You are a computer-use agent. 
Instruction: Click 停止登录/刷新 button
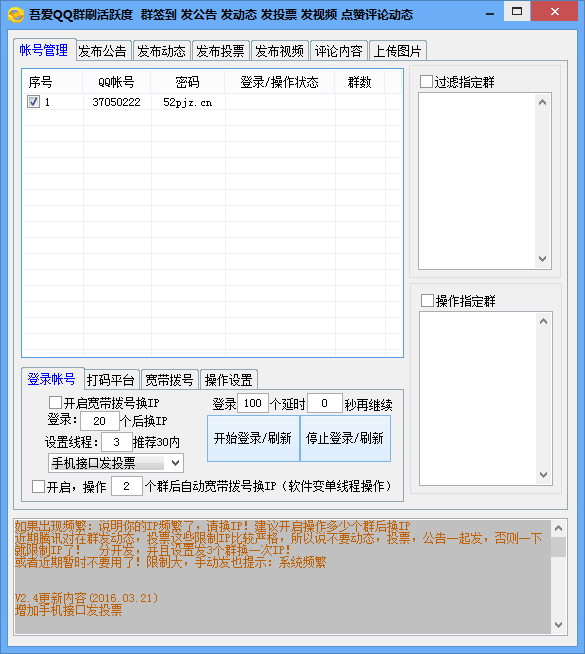coord(345,438)
